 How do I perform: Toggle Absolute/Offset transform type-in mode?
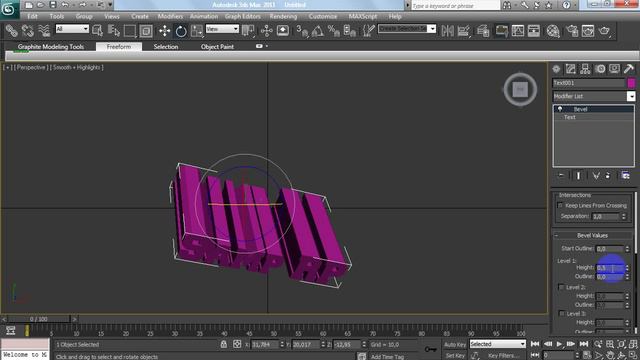(237, 344)
